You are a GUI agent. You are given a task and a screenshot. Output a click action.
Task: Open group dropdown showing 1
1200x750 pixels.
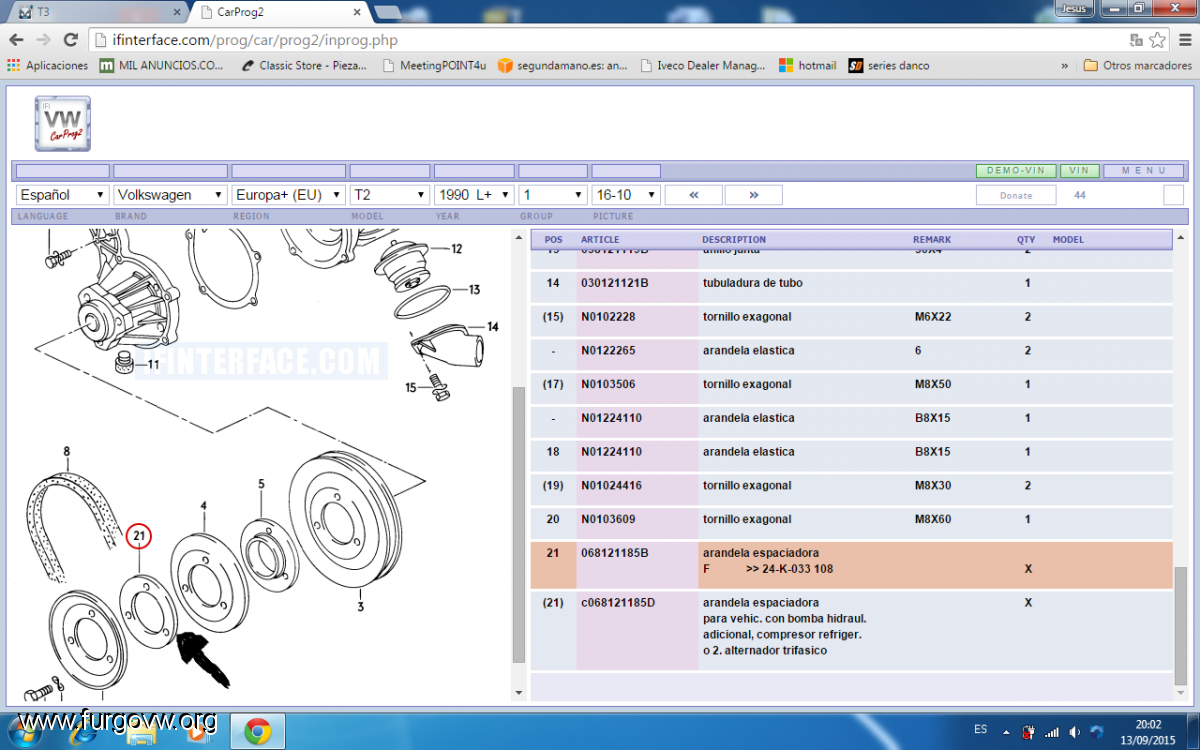tap(553, 195)
